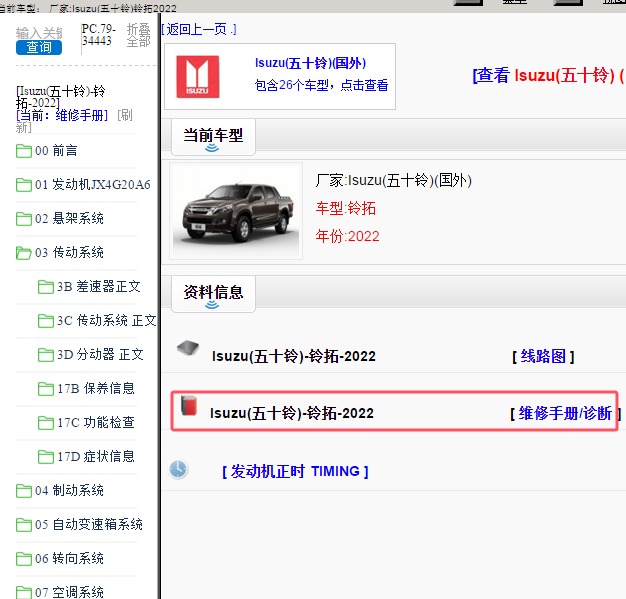Expand 06 转向系统 folder
Viewport: 626px width, 599px height.
tap(69, 558)
